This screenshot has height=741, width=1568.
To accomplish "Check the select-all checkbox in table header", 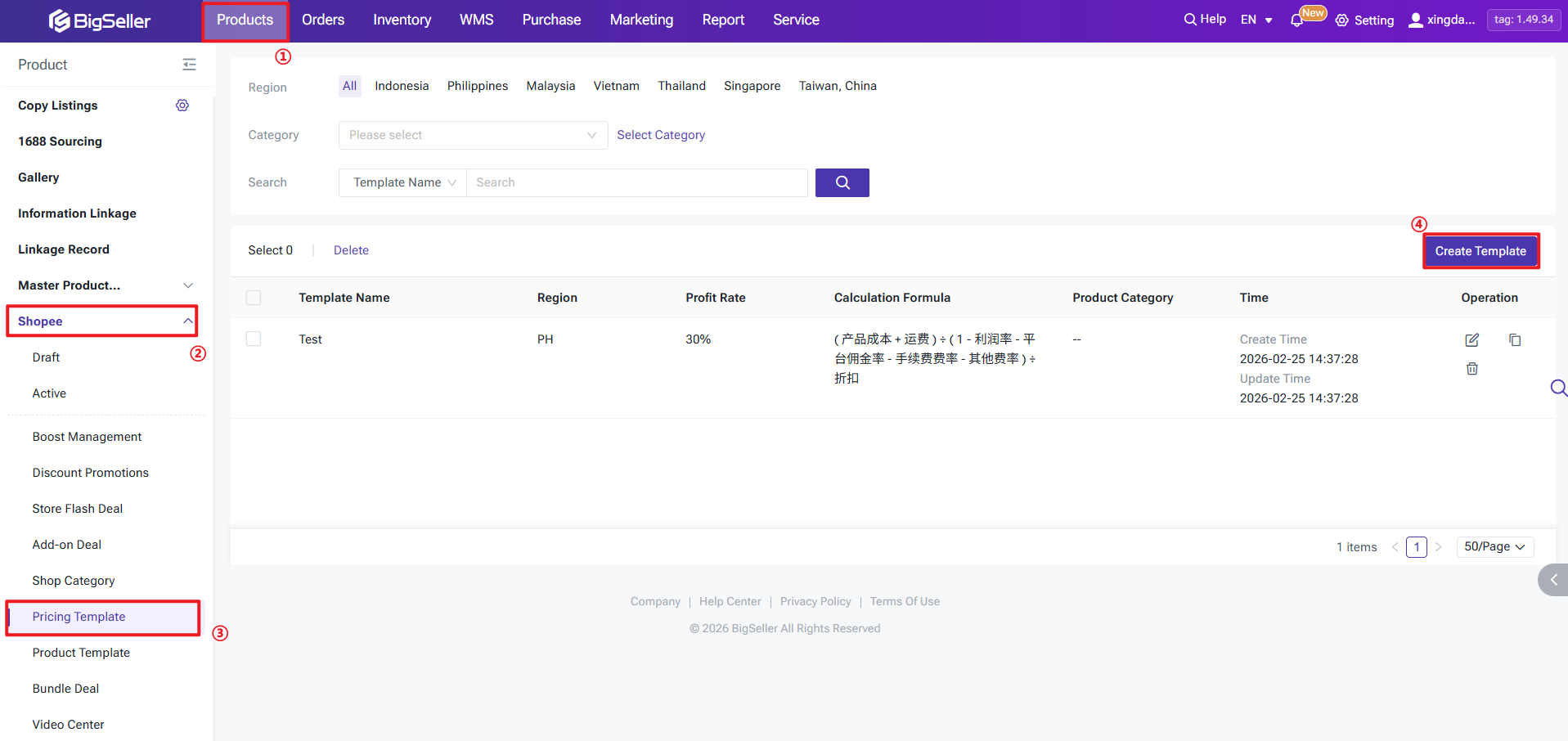I will 254,298.
